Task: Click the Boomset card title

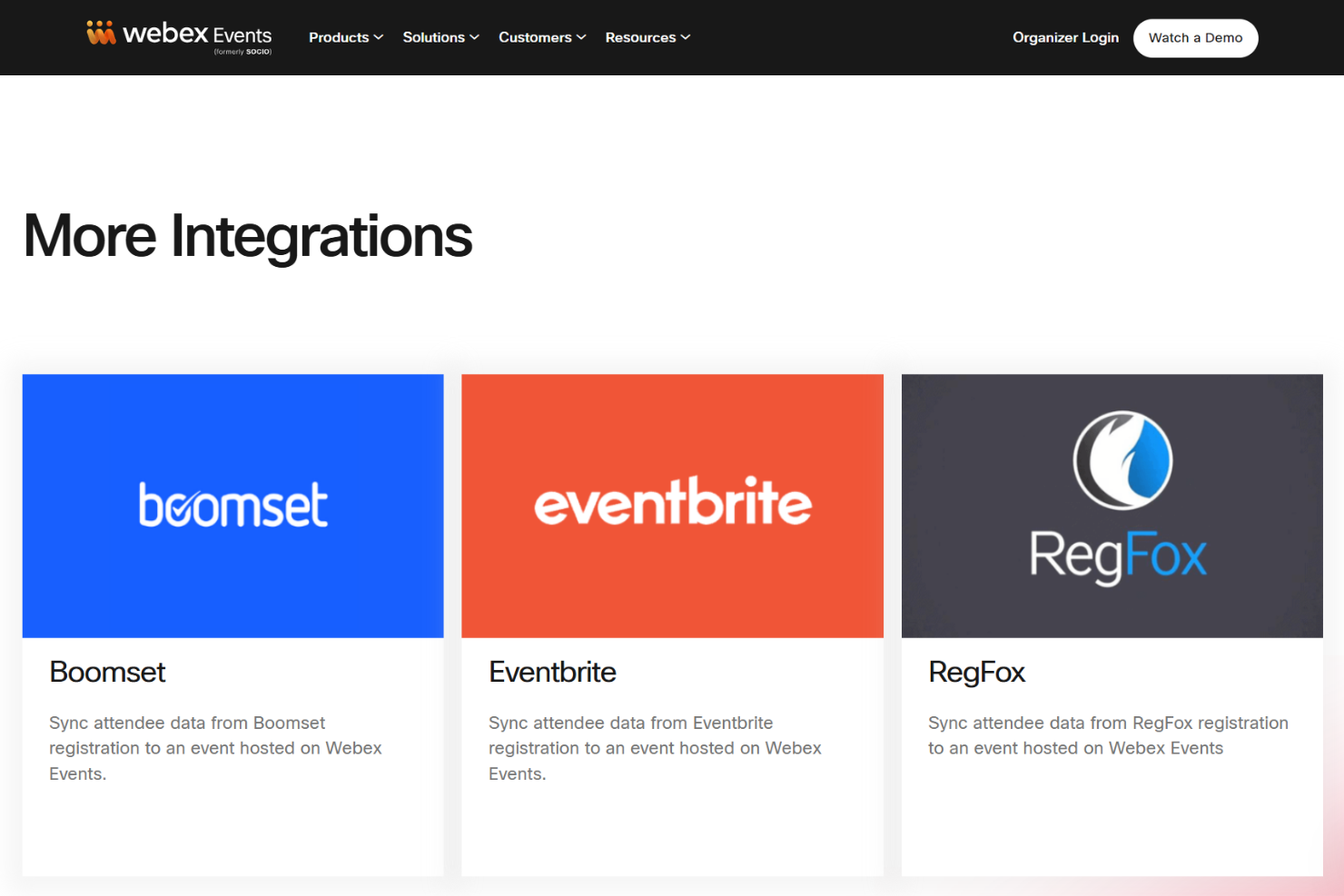Action: coord(107,672)
